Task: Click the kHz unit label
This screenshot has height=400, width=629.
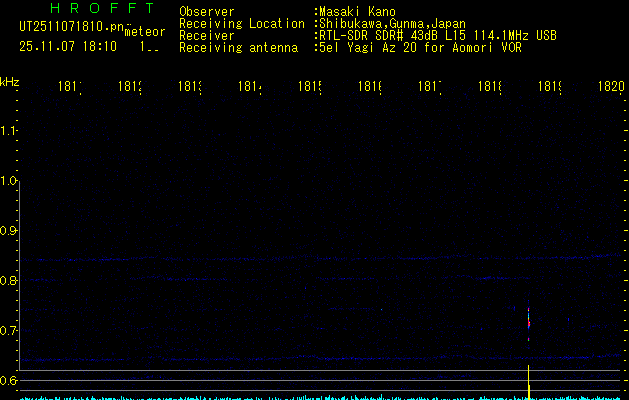Action: pos(10,81)
